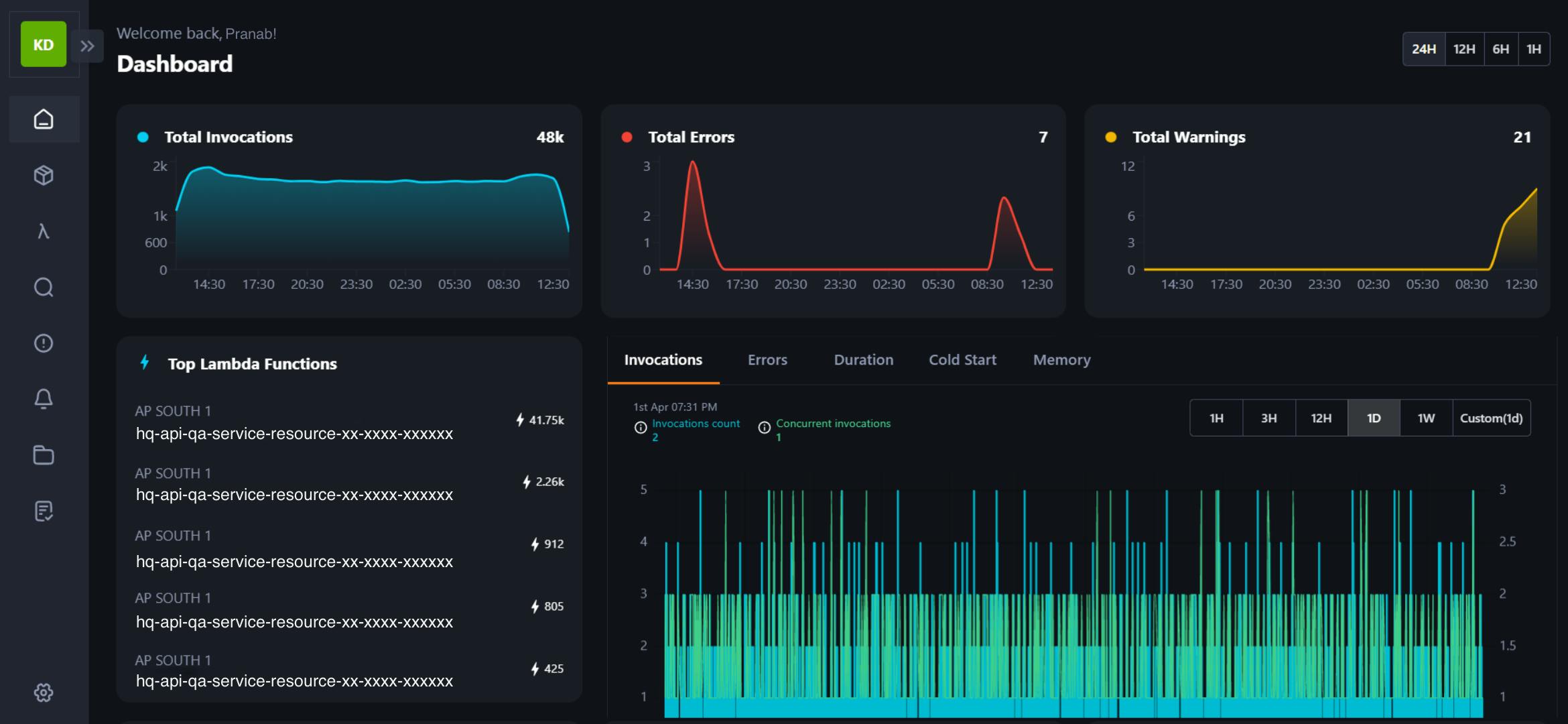Image resolution: width=1568 pixels, height=724 pixels.
Task: Set chart range to 3H
Action: (1268, 418)
